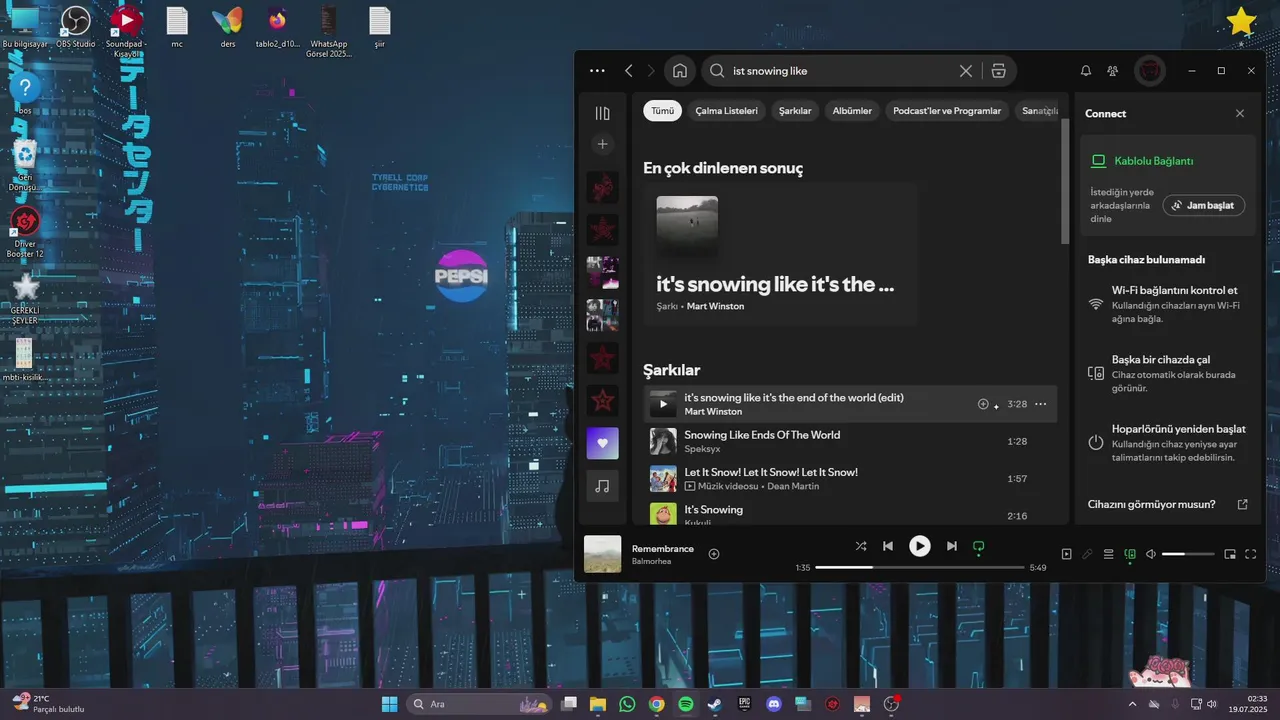Open Spotify Home
Screen dimensions: 1280x720
(680, 71)
